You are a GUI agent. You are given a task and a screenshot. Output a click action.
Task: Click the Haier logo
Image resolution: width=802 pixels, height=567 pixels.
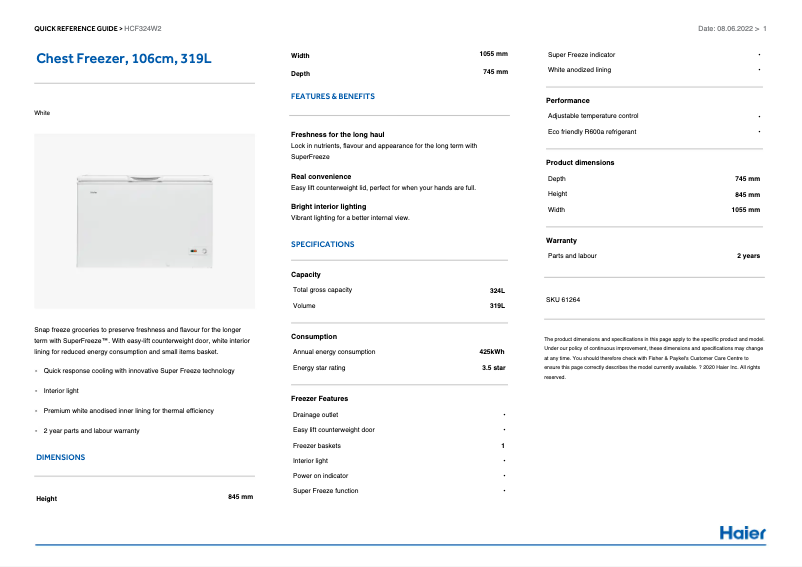(742, 532)
